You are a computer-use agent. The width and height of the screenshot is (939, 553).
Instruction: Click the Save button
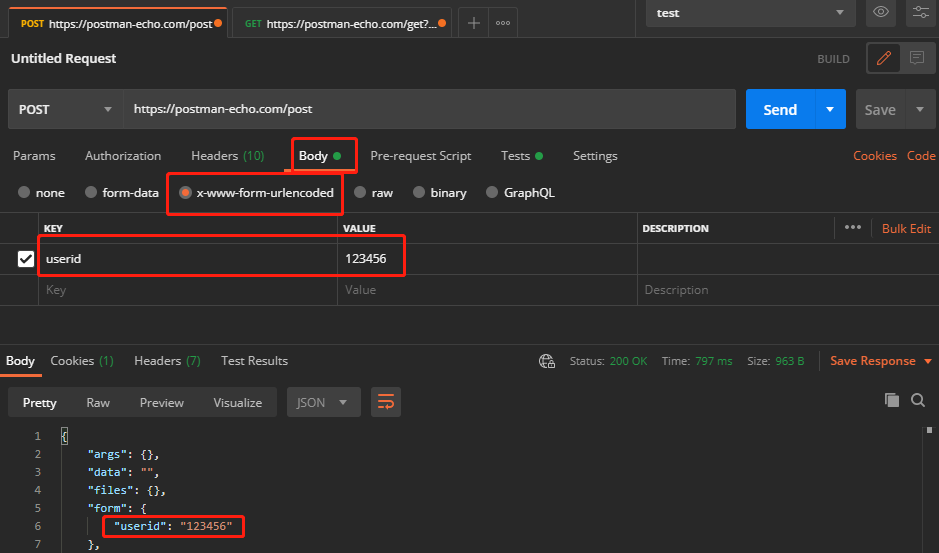tap(880, 109)
